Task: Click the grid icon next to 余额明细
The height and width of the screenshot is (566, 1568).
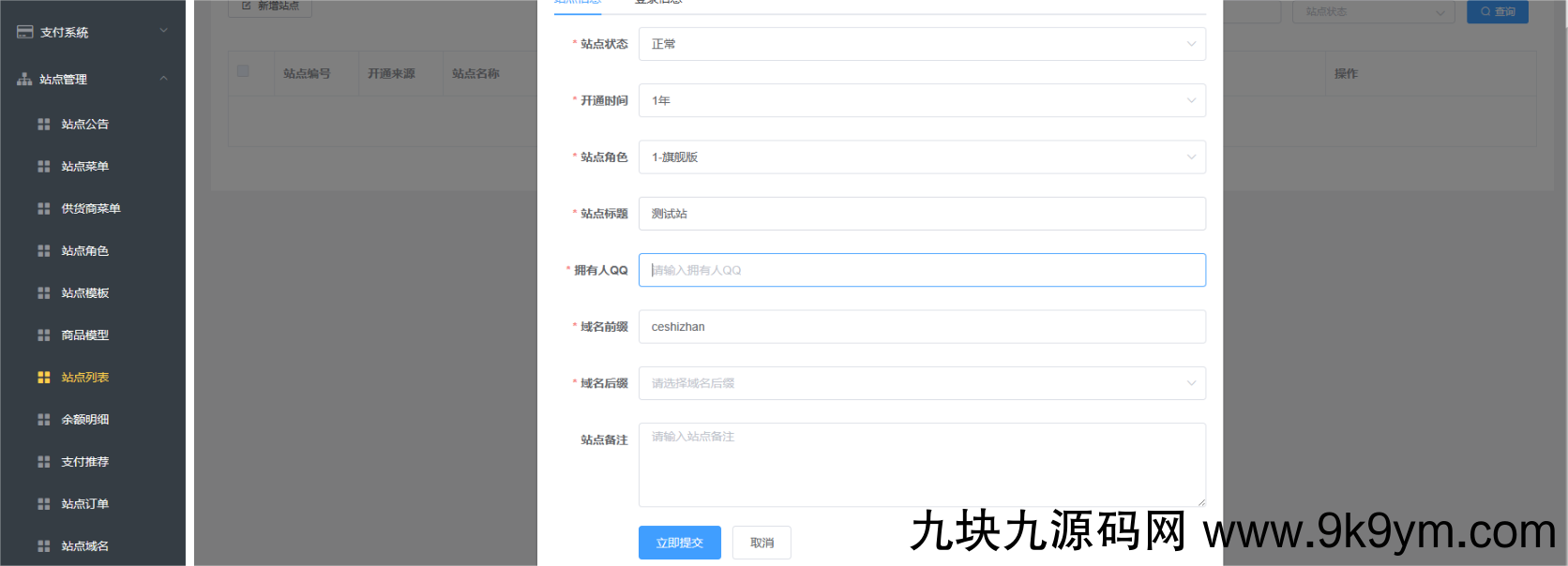Action: tap(43, 419)
